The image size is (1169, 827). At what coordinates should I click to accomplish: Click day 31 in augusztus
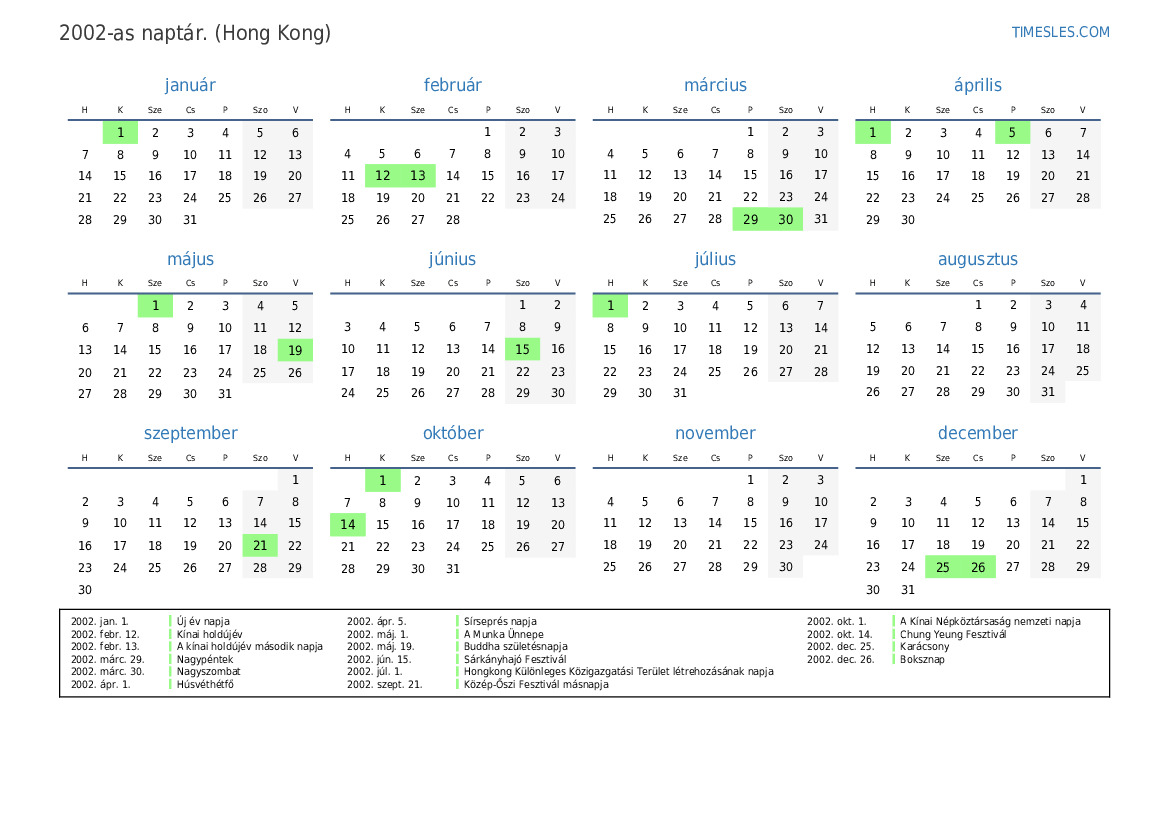1047,392
